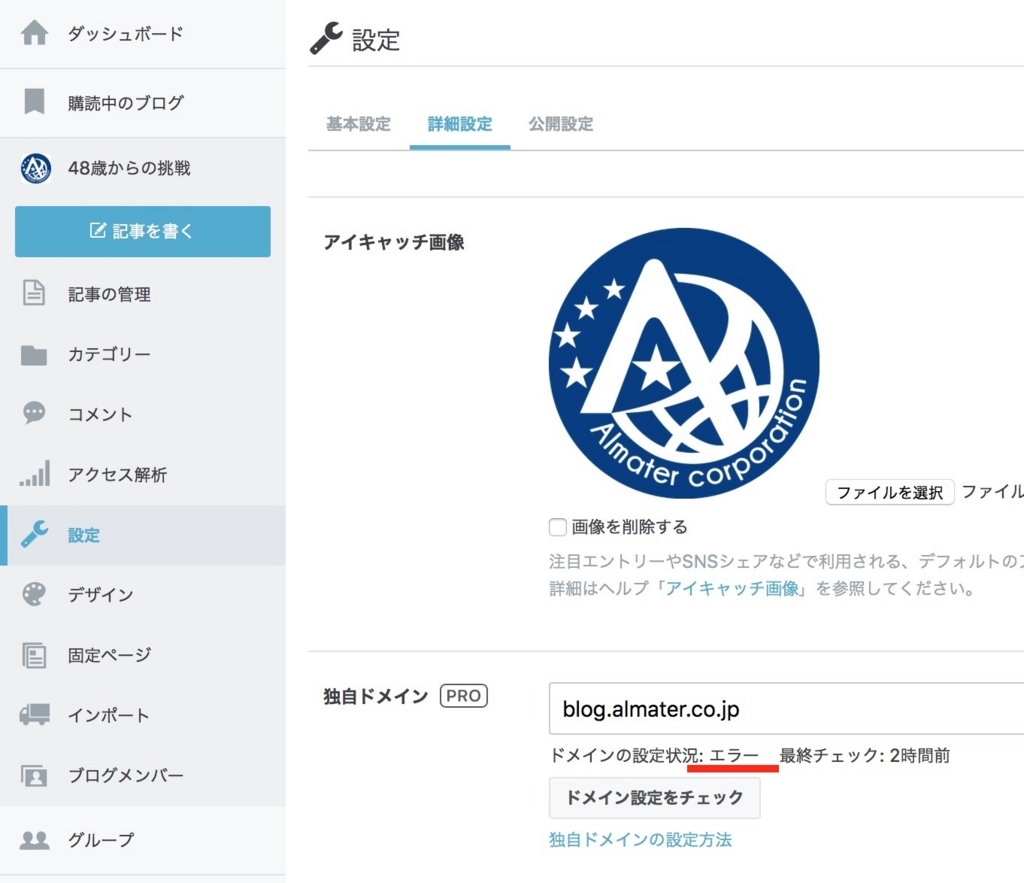Click the bookmark icon for subscribed blogs
This screenshot has width=1024, height=883.
pyautogui.click(x=34, y=102)
